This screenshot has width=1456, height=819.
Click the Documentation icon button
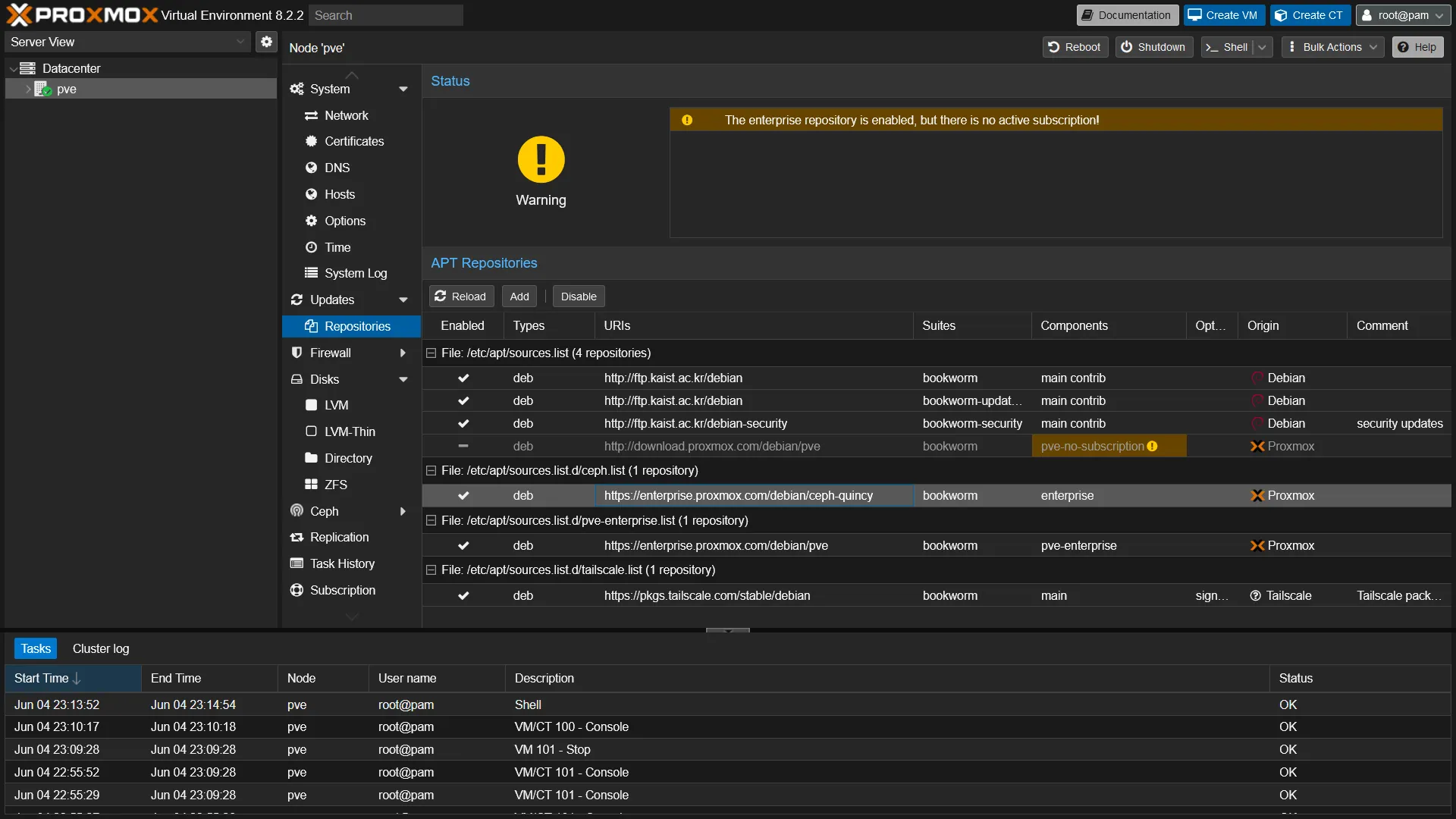[x=1127, y=15]
